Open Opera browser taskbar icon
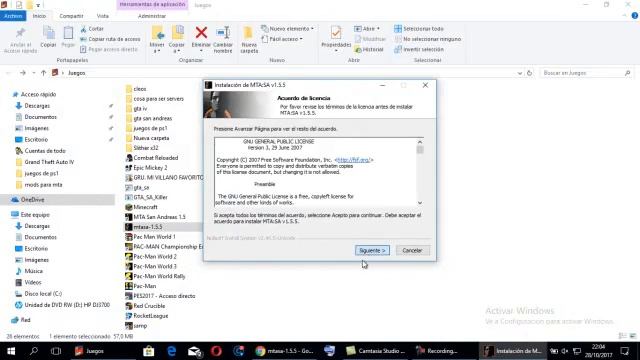This screenshot has width=640, height=360. tap(216, 351)
